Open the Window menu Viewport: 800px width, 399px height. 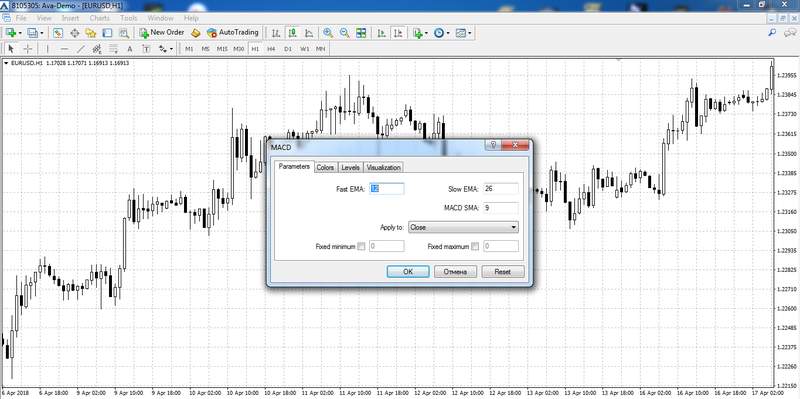point(160,18)
